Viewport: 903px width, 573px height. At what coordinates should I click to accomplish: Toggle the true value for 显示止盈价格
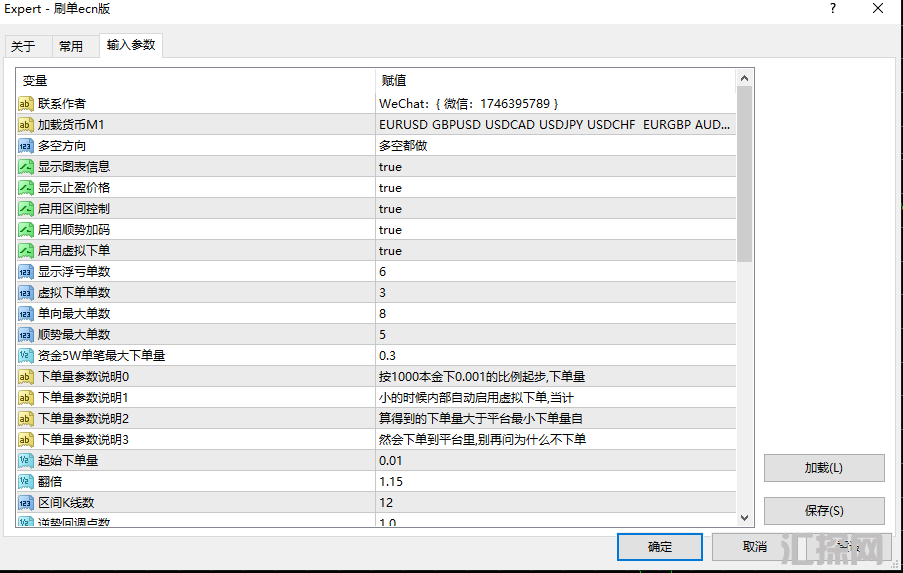390,188
